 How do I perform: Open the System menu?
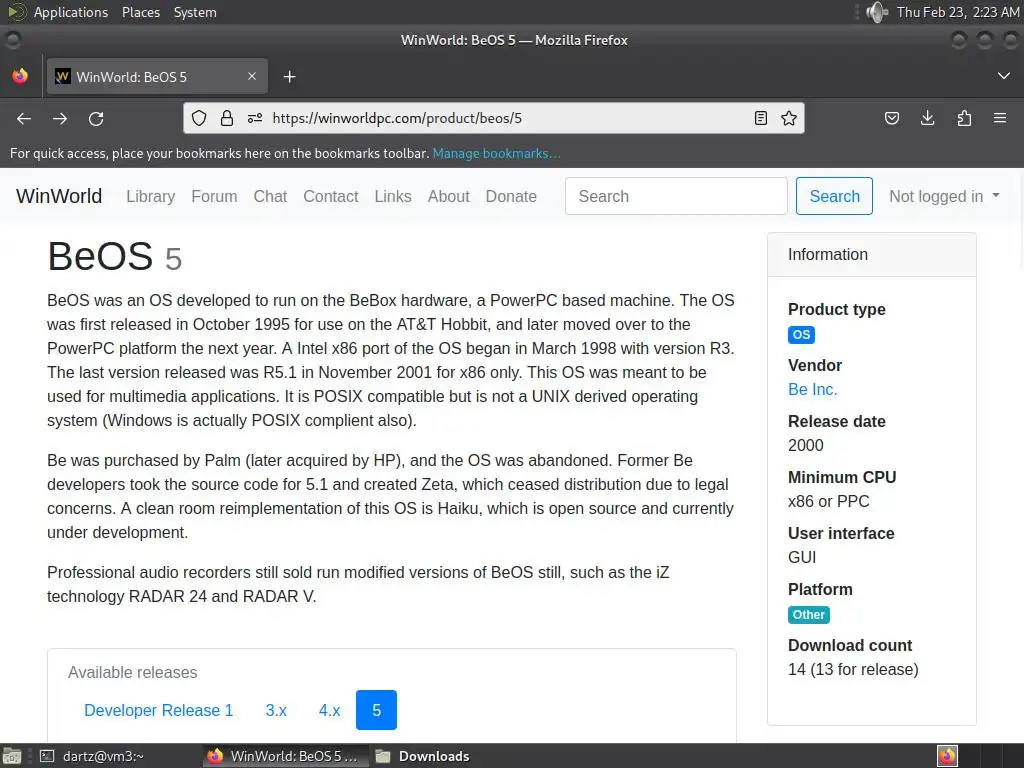click(x=195, y=12)
